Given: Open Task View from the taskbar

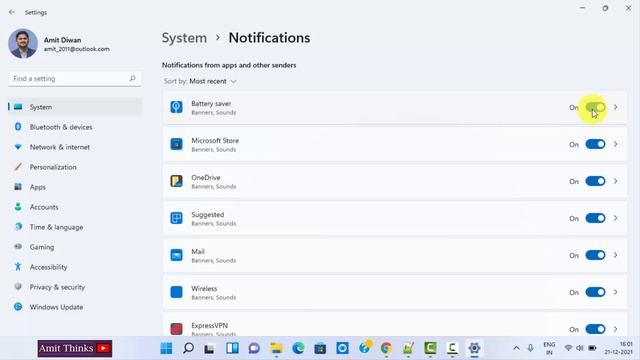Looking at the screenshot, I should (210, 349).
